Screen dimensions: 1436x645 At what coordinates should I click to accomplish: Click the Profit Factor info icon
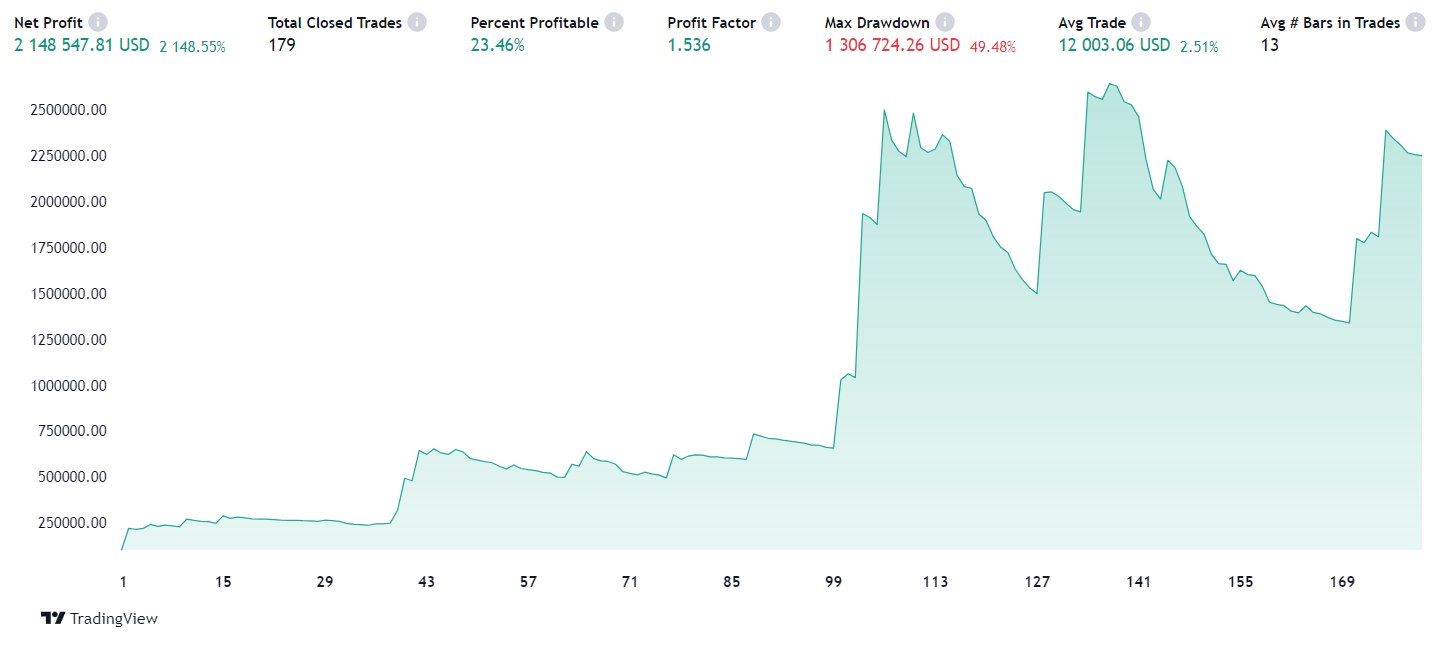[x=771, y=22]
